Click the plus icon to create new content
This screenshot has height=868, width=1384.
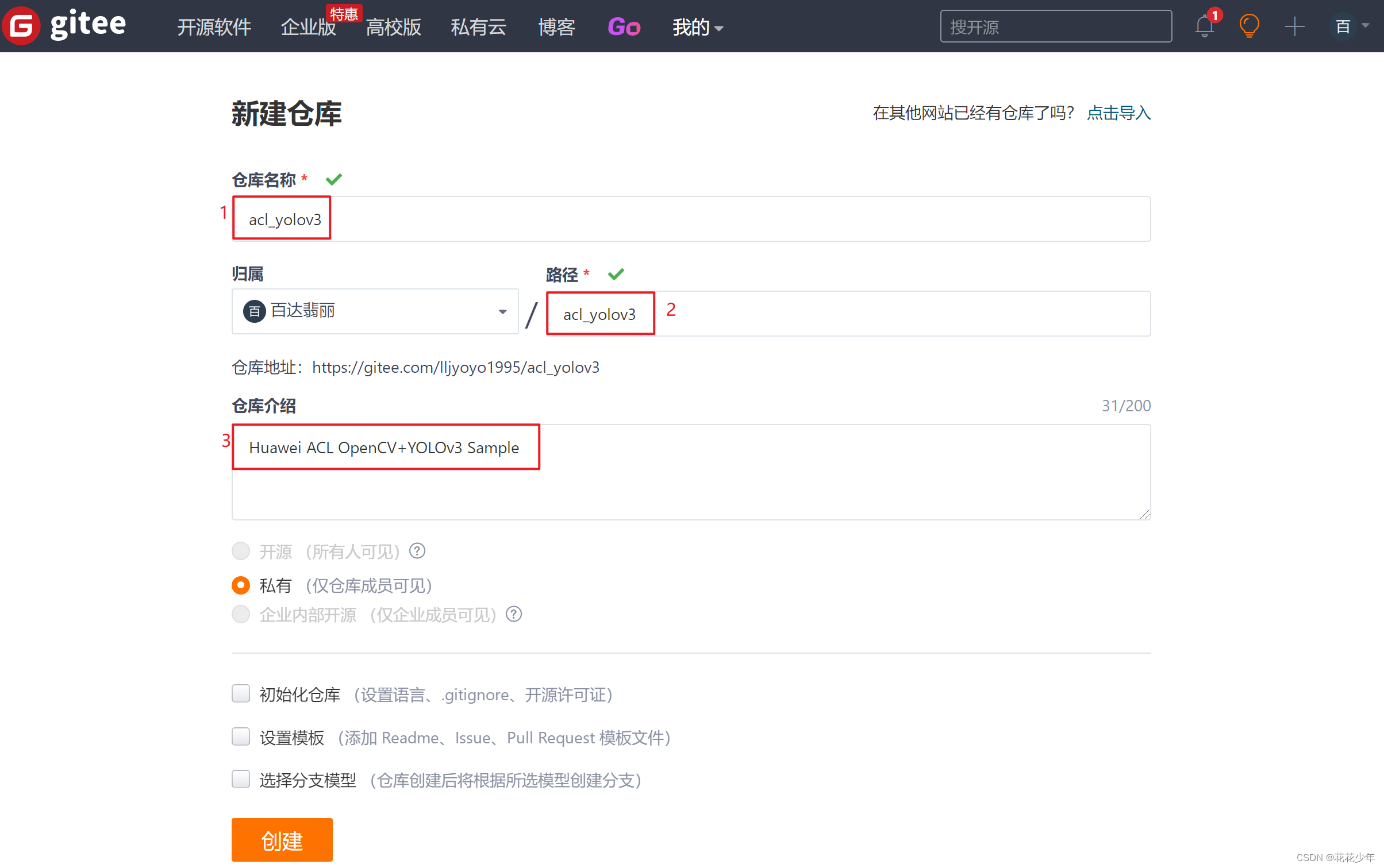tap(1294, 26)
